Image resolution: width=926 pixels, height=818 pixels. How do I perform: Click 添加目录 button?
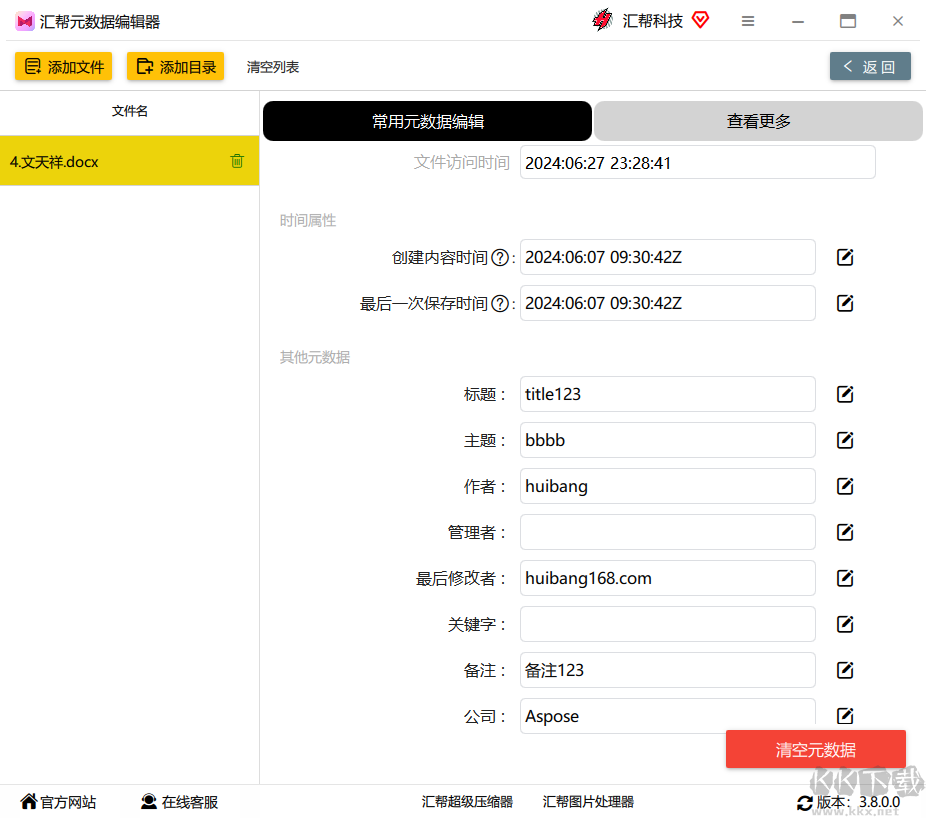[175, 67]
